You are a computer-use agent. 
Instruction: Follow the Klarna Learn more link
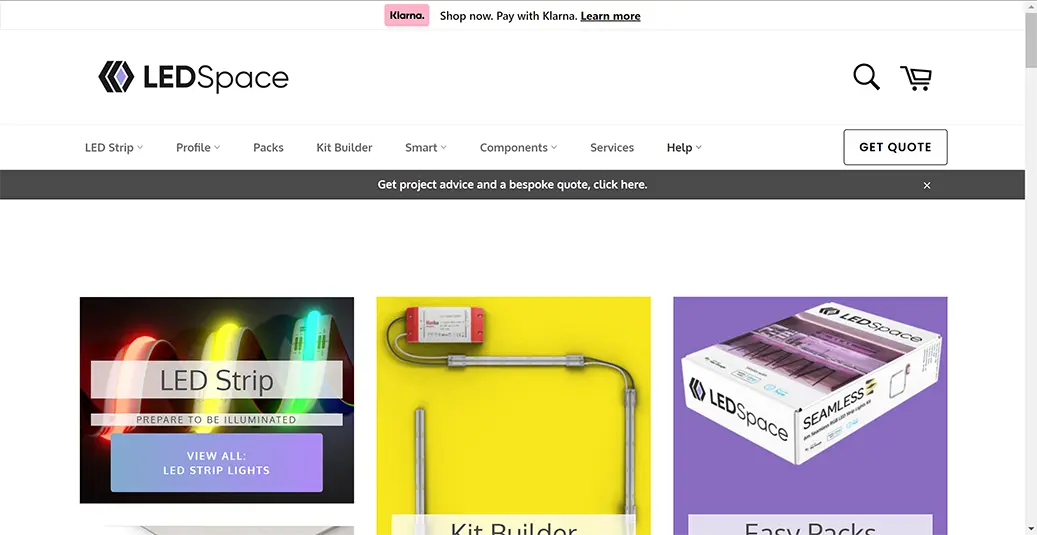pyautogui.click(x=610, y=16)
